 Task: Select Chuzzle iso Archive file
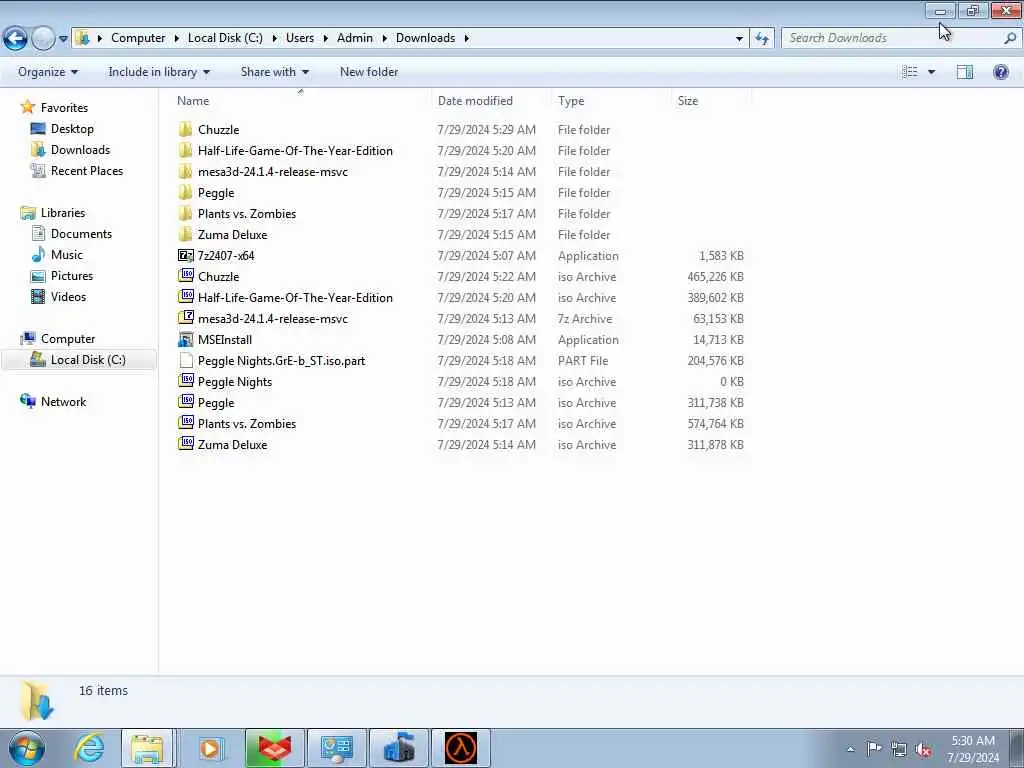click(218, 276)
